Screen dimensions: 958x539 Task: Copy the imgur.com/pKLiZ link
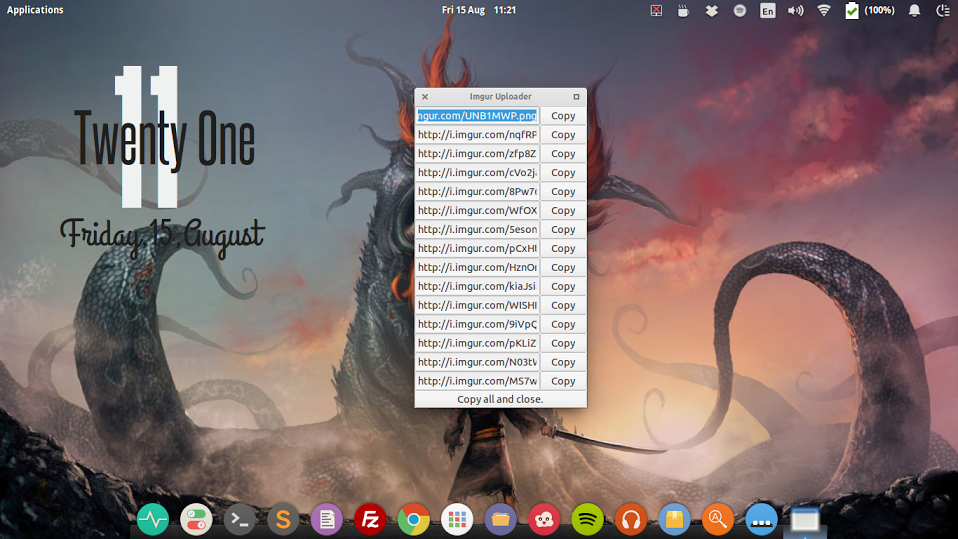click(x=563, y=343)
